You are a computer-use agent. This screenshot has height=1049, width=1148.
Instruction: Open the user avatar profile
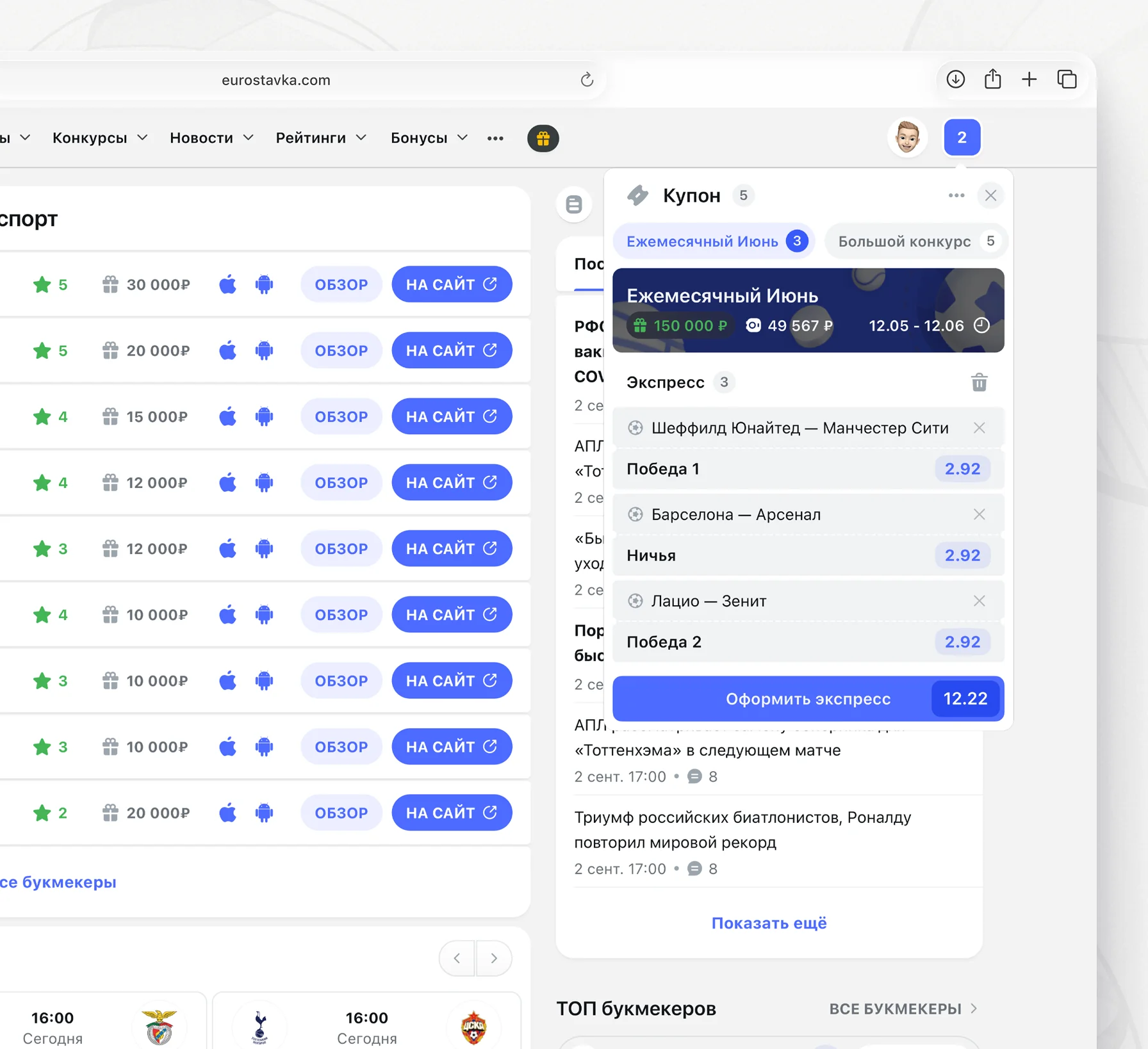[907, 137]
